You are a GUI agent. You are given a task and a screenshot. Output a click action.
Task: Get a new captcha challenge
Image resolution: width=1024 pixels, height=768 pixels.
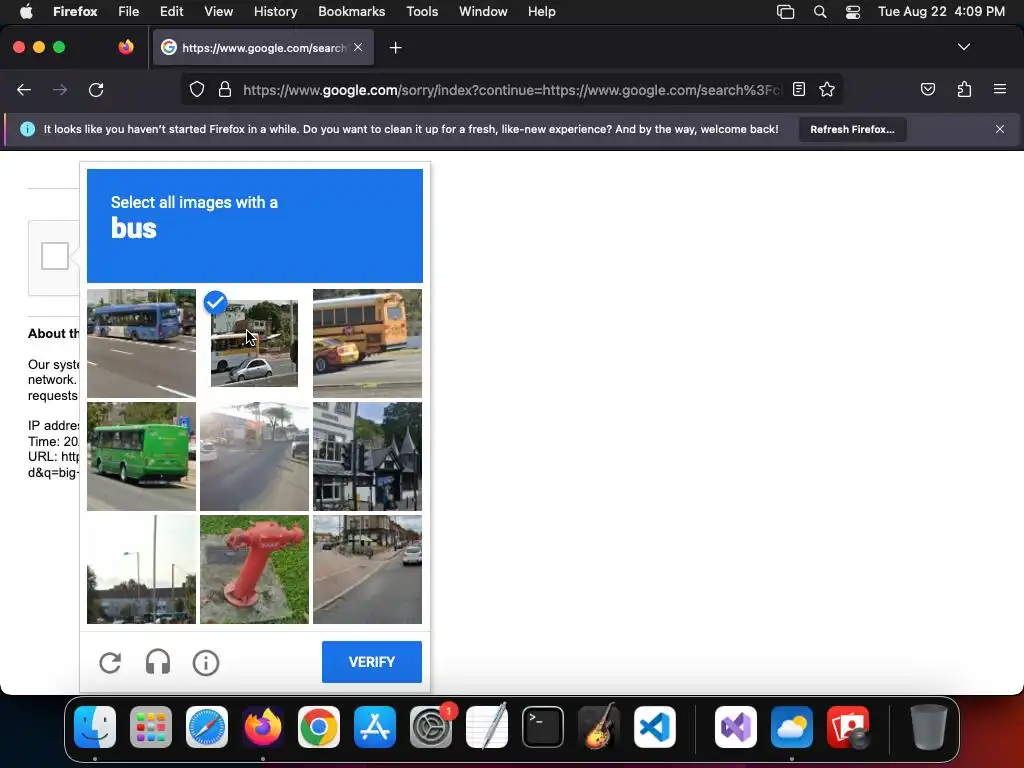(110, 662)
